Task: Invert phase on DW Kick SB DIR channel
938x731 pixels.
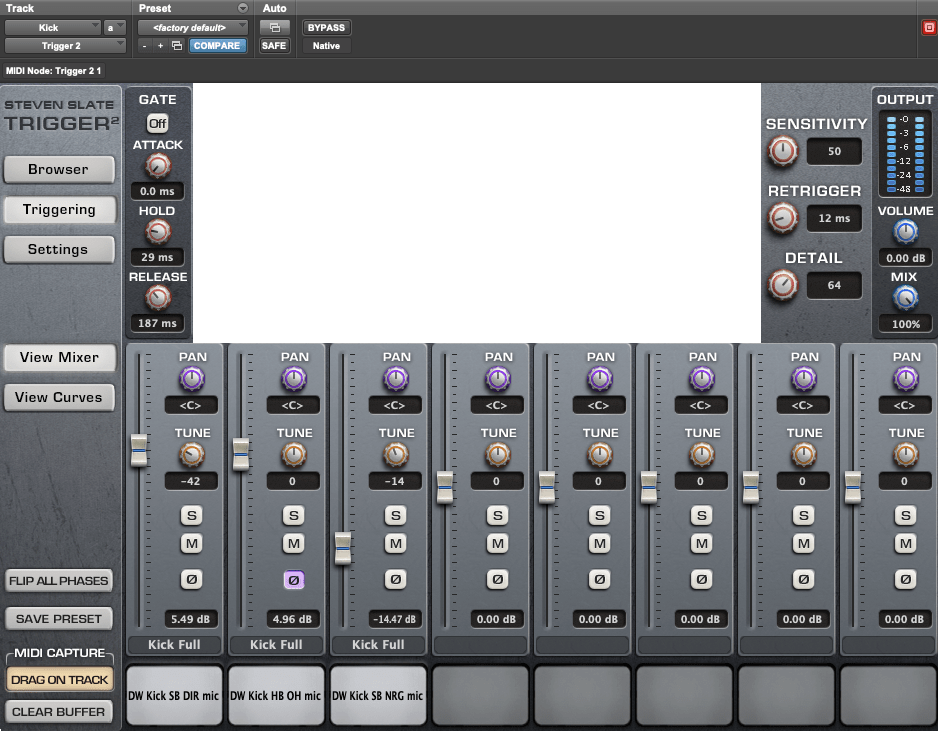Action: [x=191, y=579]
